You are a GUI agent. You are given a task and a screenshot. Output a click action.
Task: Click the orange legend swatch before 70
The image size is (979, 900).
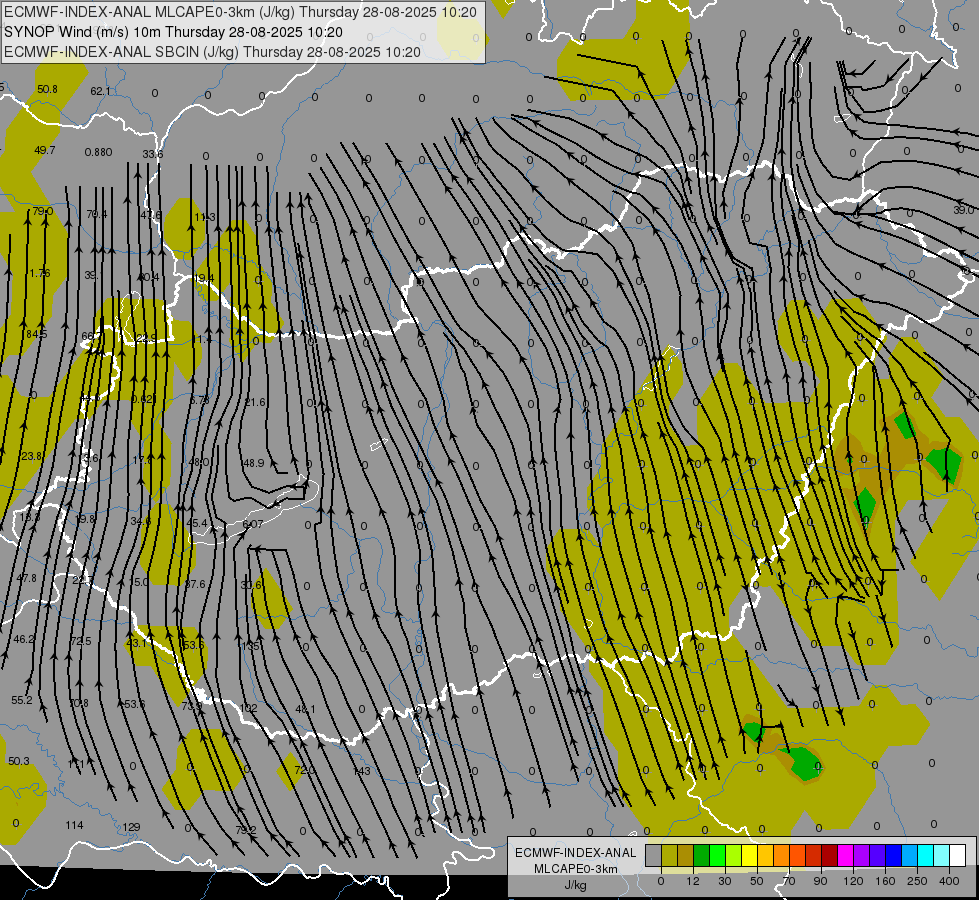click(x=782, y=855)
